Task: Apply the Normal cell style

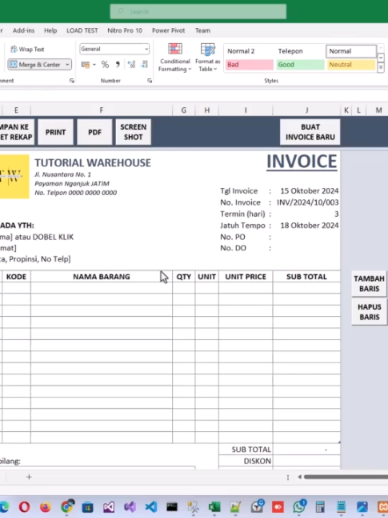Action: [351, 51]
